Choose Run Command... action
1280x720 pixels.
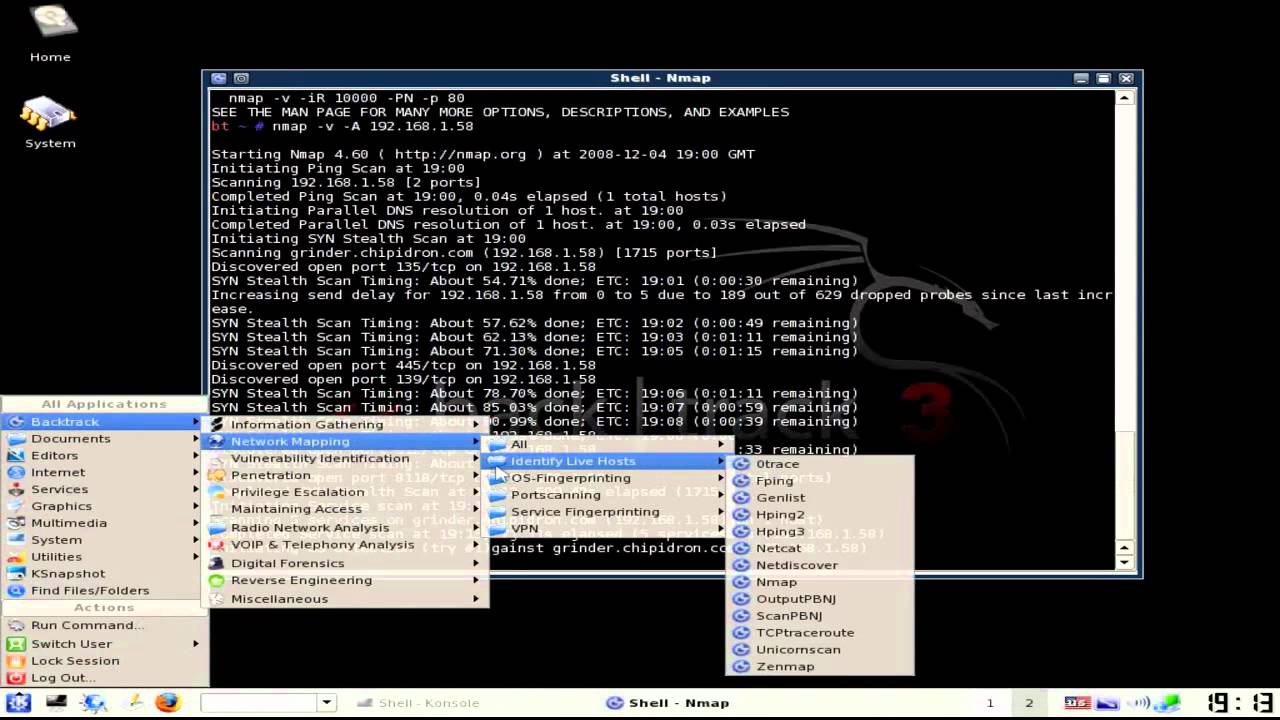[103, 626]
